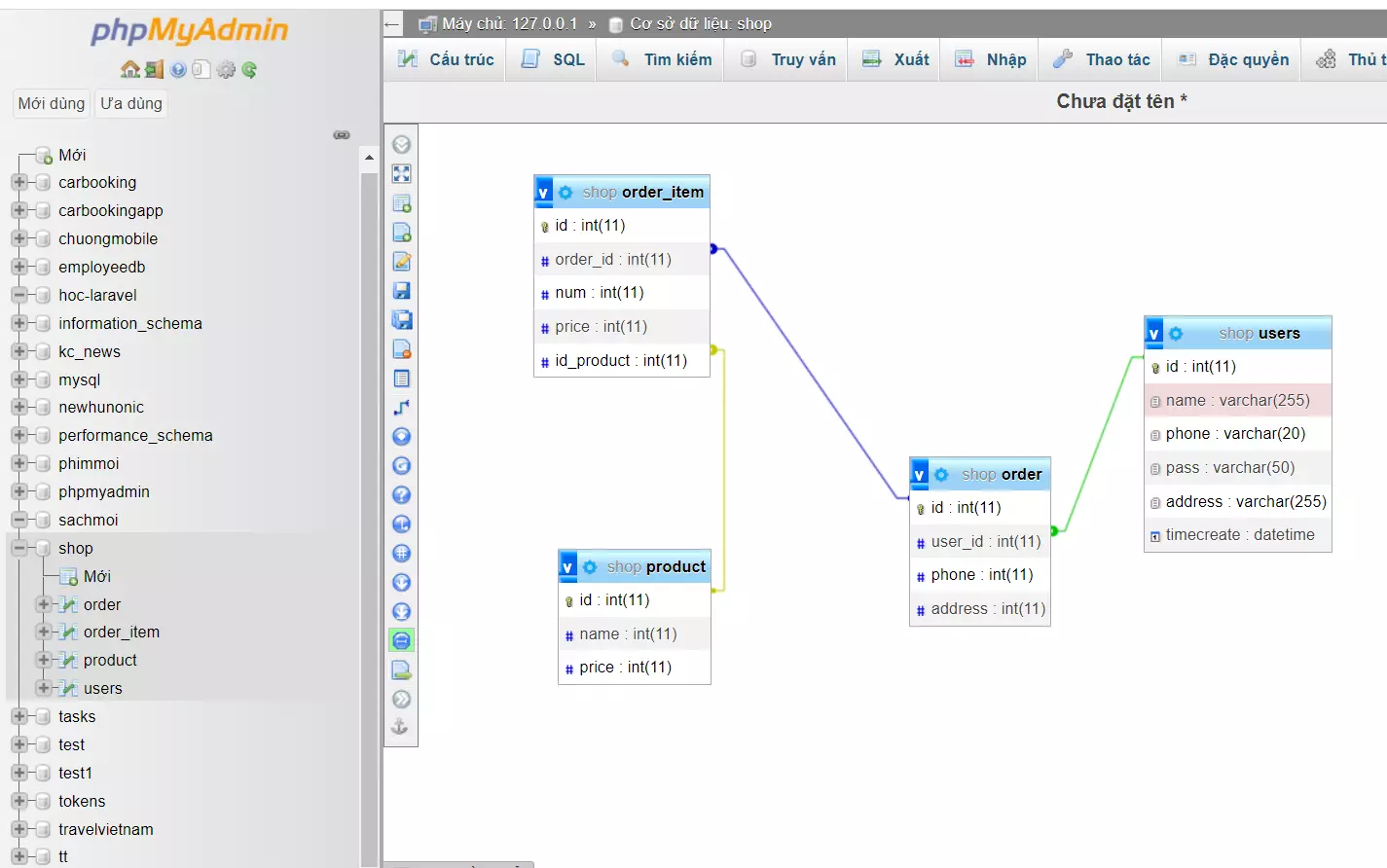This screenshot has height=868, width=1387.
Task: Open navigation panel settings gear icon
Action: [x=226, y=69]
